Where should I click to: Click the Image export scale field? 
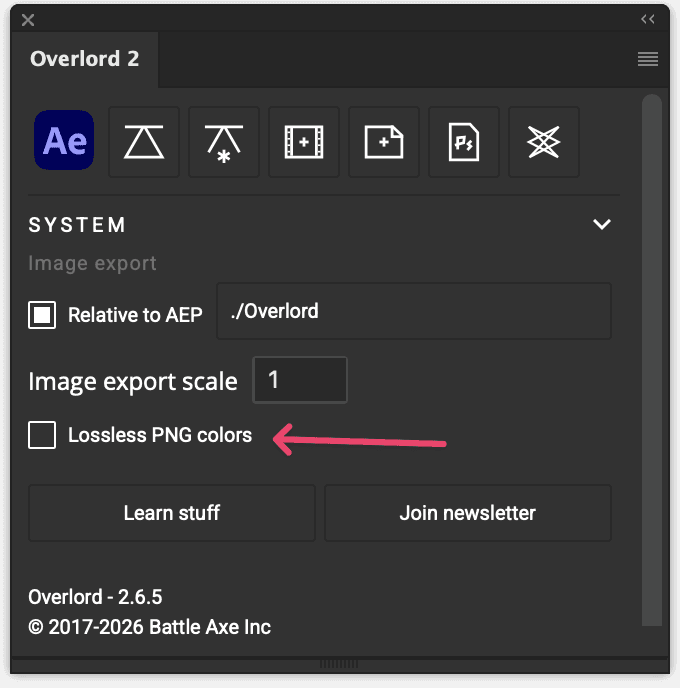point(300,380)
